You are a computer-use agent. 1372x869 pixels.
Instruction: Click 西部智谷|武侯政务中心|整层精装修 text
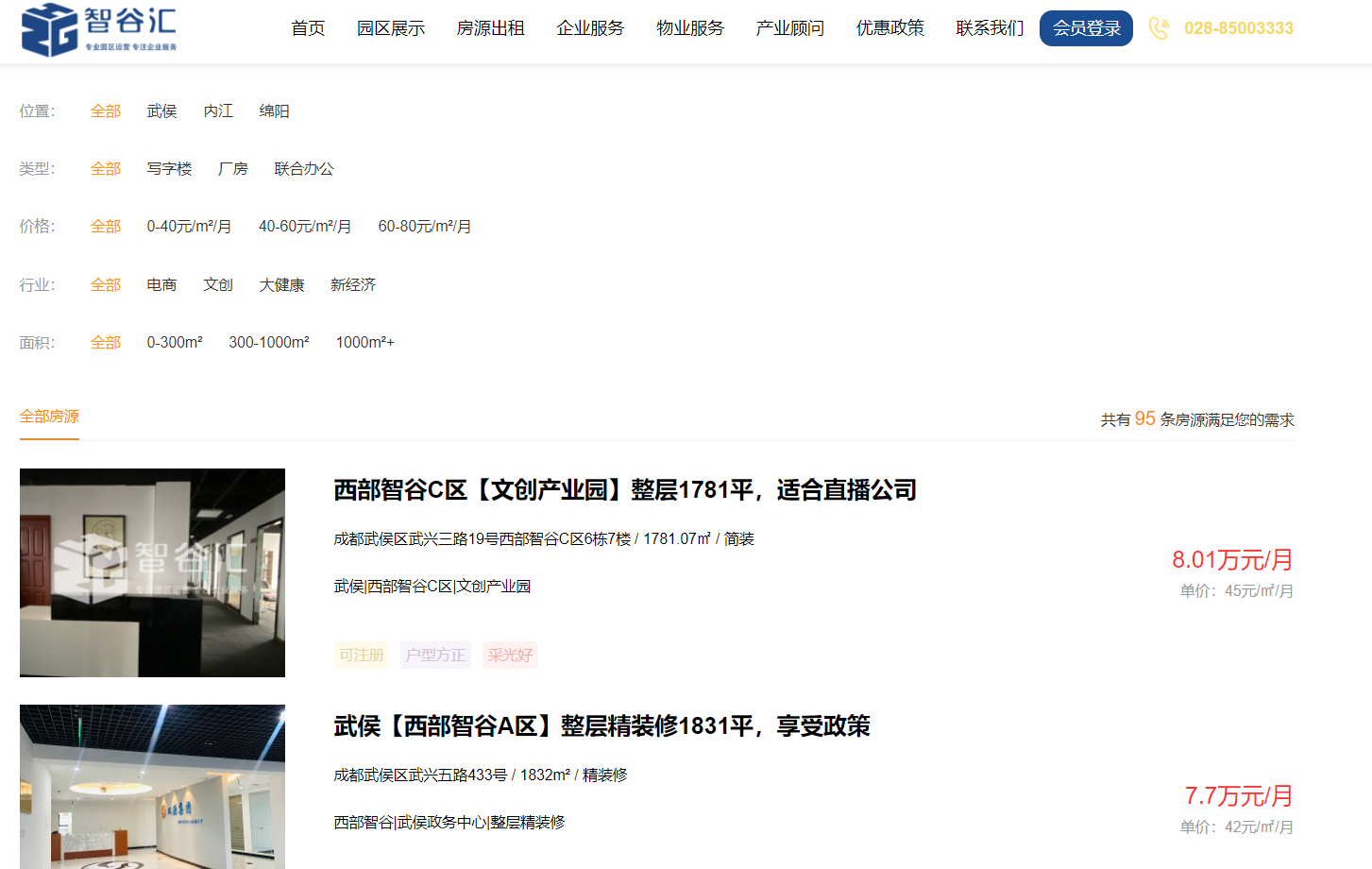(x=449, y=822)
